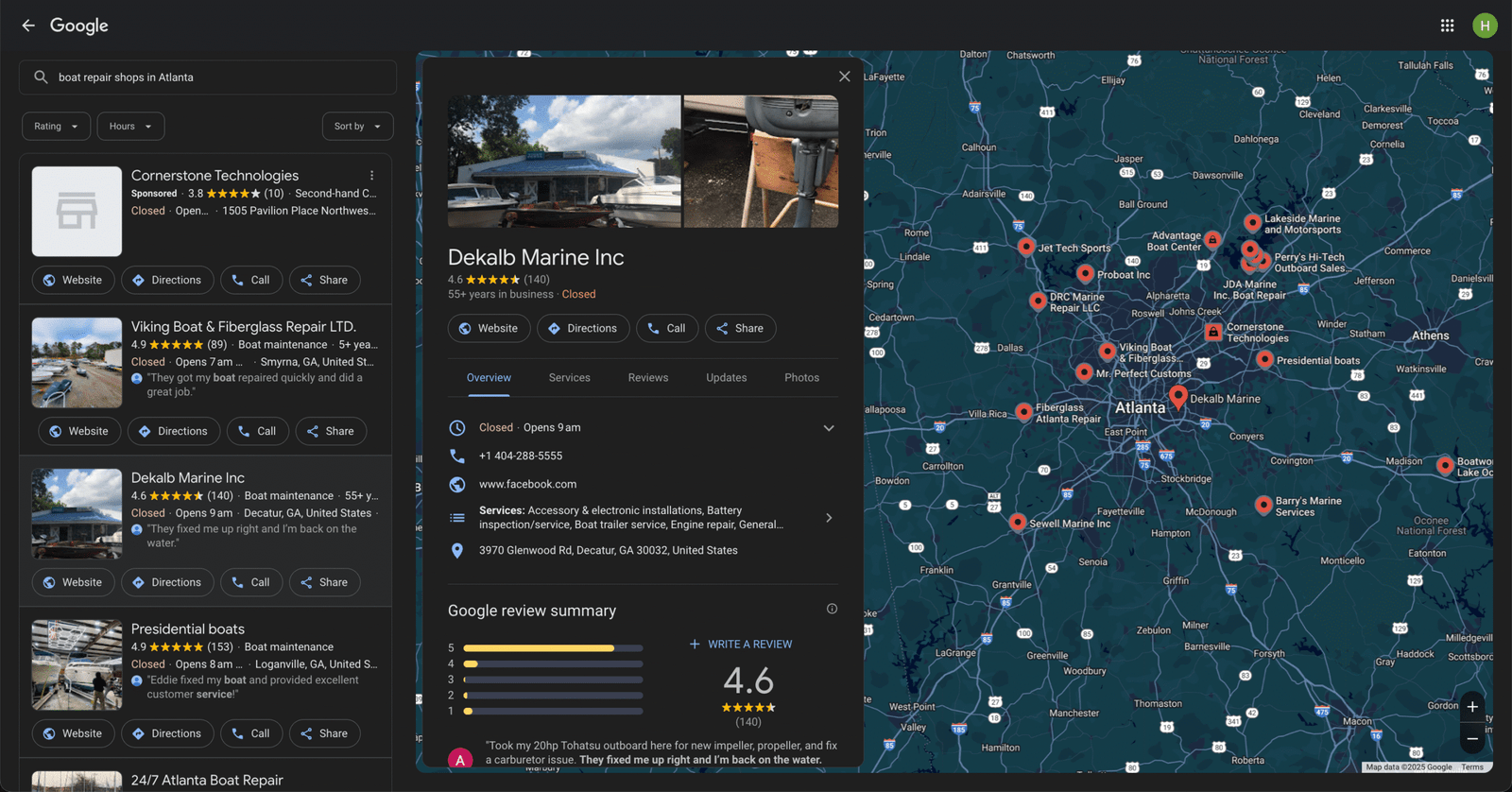The width and height of the screenshot is (1512, 792).
Task: Open the account avatar H
Action: [x=1485, y=26]
